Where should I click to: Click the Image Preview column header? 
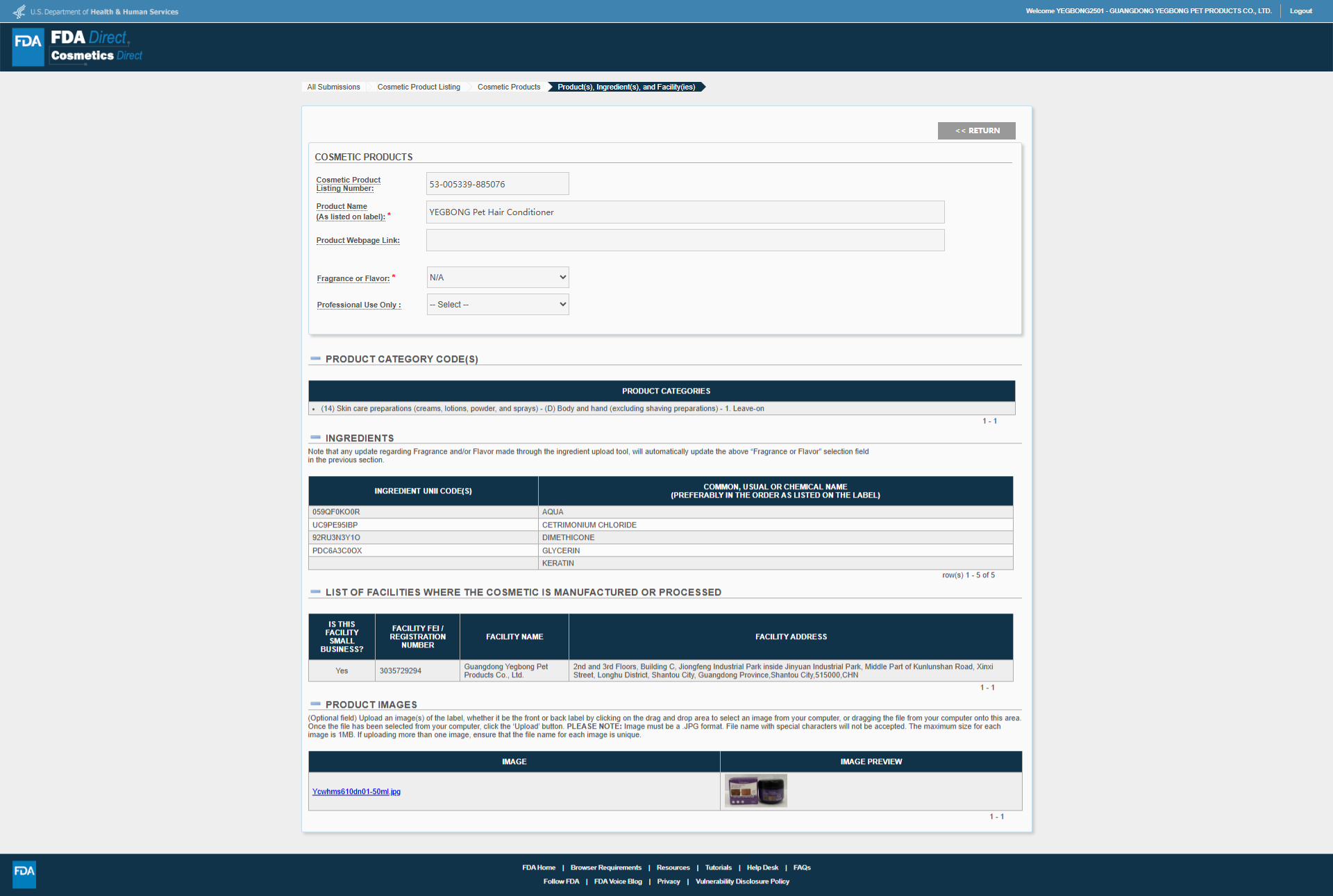[x=871, y=762]
